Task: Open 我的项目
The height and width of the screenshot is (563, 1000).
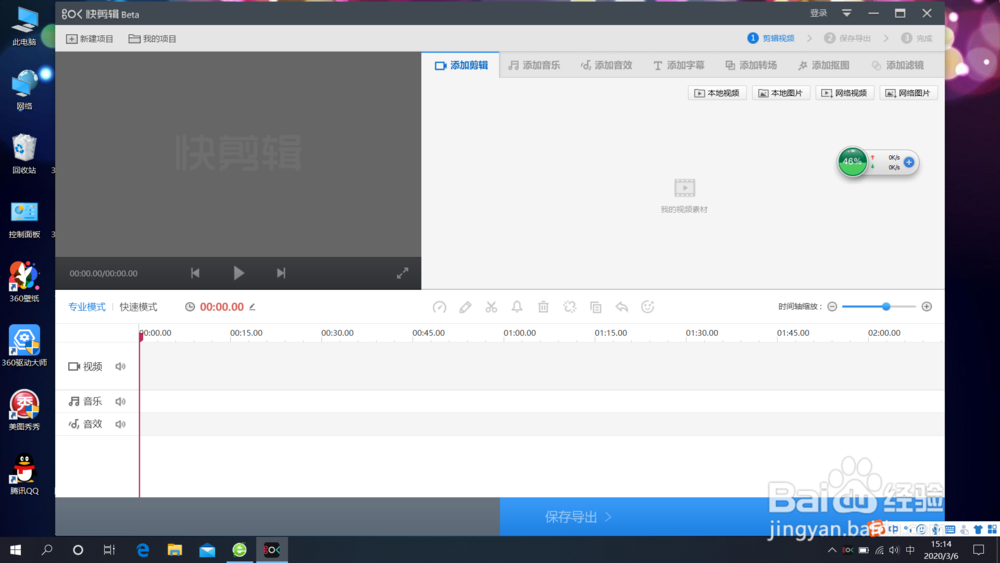Action: pos(152,39)
